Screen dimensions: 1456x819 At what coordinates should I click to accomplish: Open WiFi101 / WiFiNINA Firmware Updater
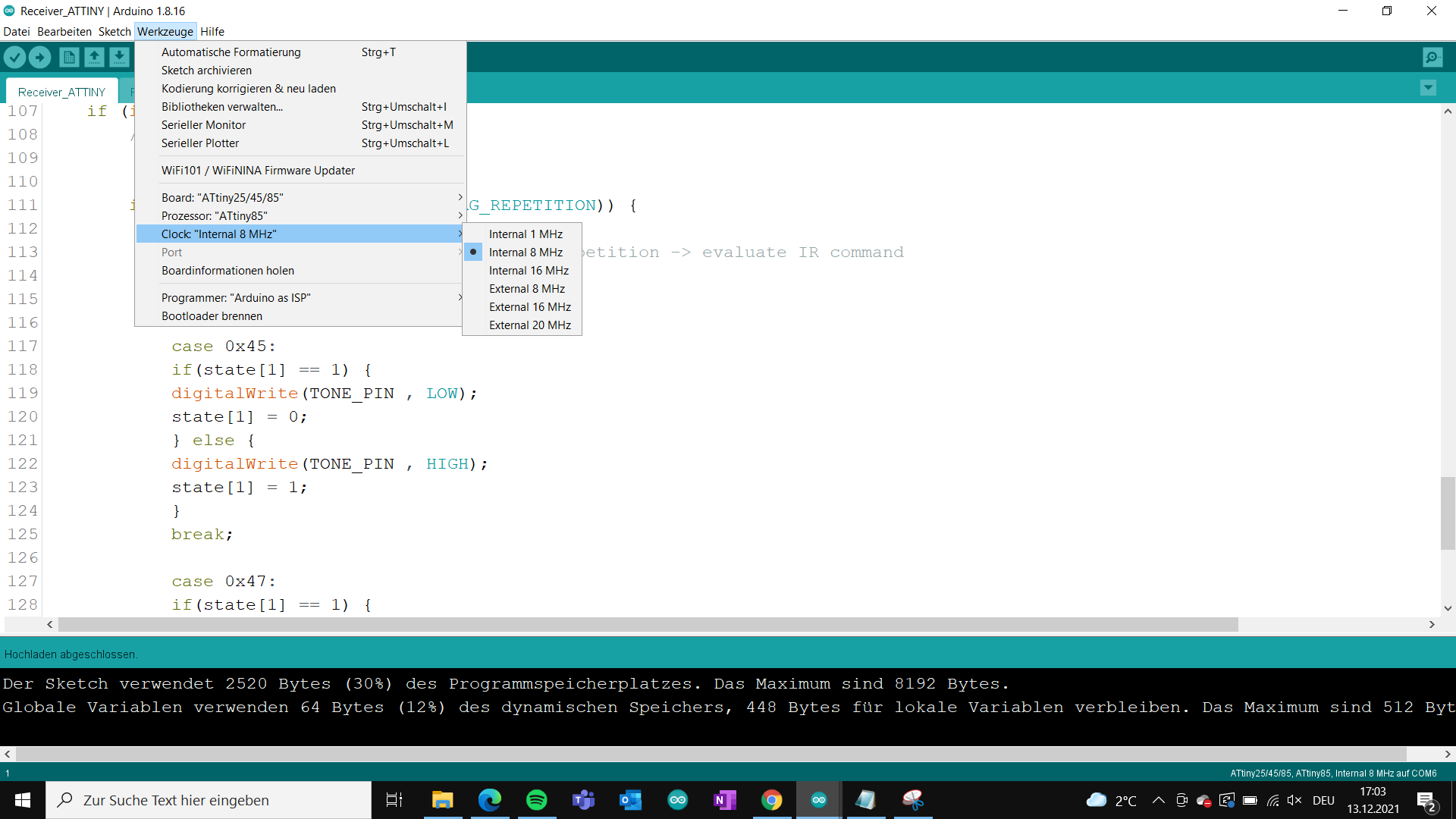[x=300, y=171]
